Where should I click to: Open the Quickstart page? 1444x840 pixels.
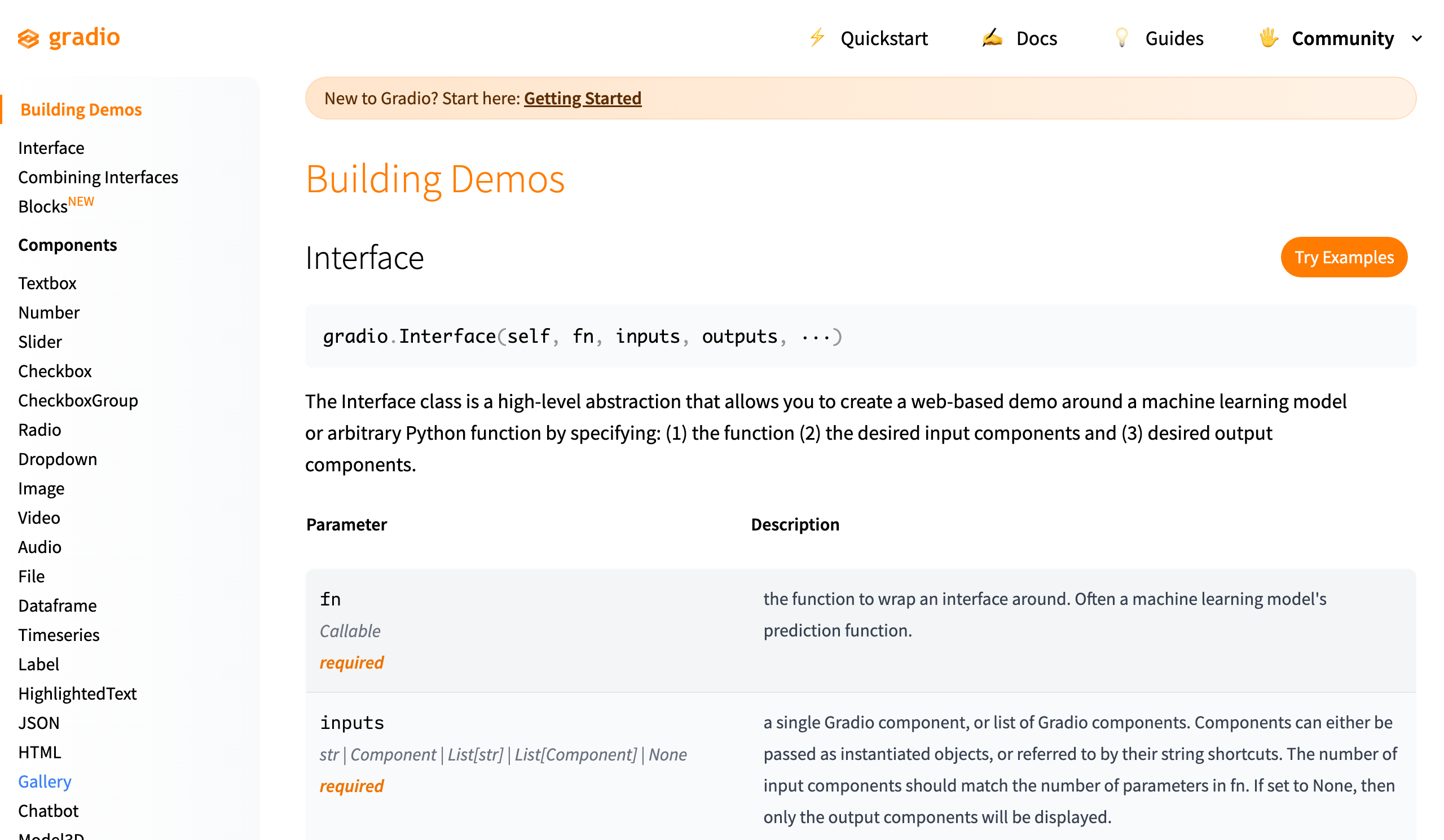click(883, 38)
